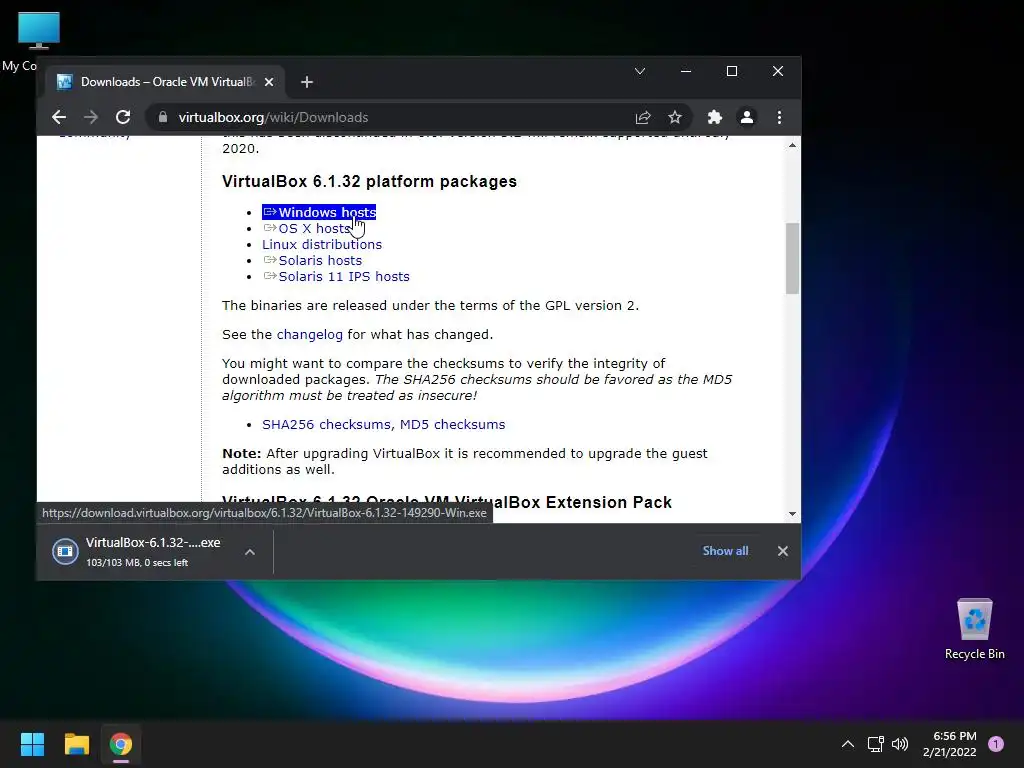
Task: Open the Windows Start menu
Action: click(32, 744)
